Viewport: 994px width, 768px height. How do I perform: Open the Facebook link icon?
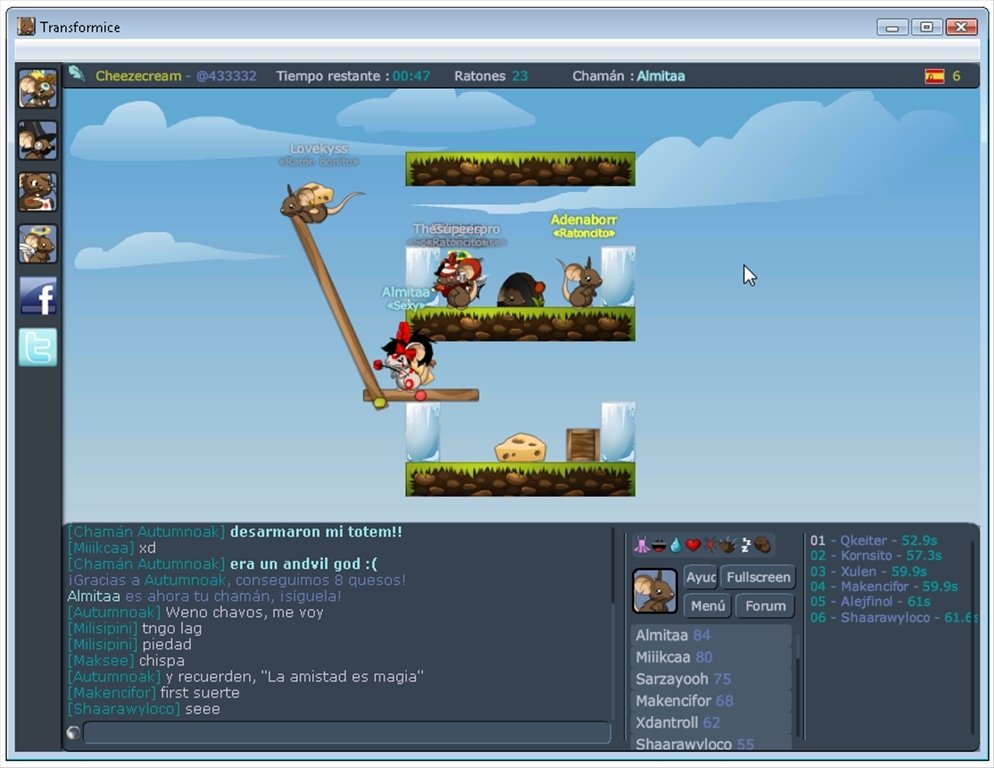coord(38,296)
